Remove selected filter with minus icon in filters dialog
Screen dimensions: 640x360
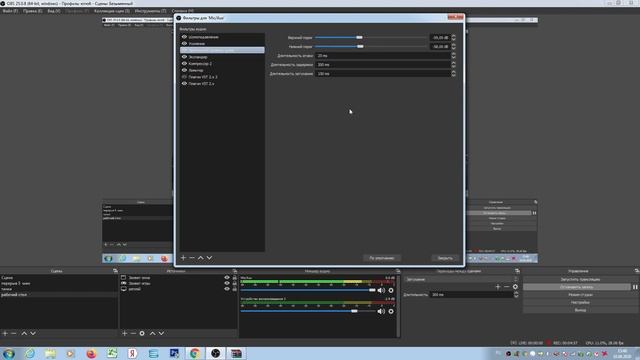192,258
